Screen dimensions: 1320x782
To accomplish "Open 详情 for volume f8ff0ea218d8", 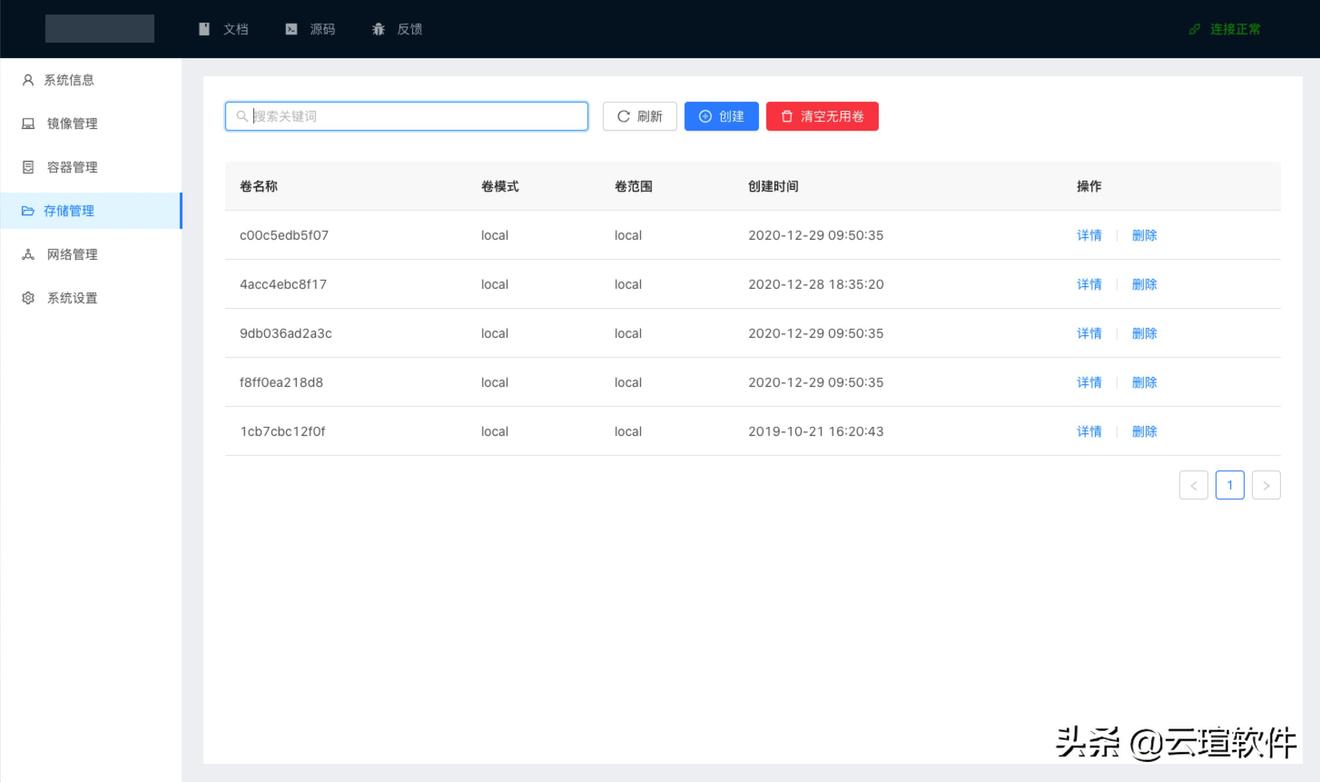I will point(1089,382).
